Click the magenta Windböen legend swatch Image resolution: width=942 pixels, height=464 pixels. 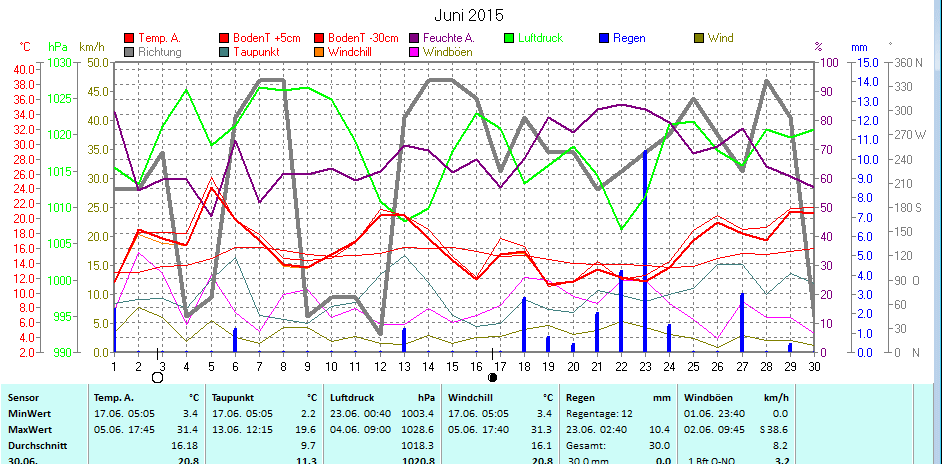413,52
